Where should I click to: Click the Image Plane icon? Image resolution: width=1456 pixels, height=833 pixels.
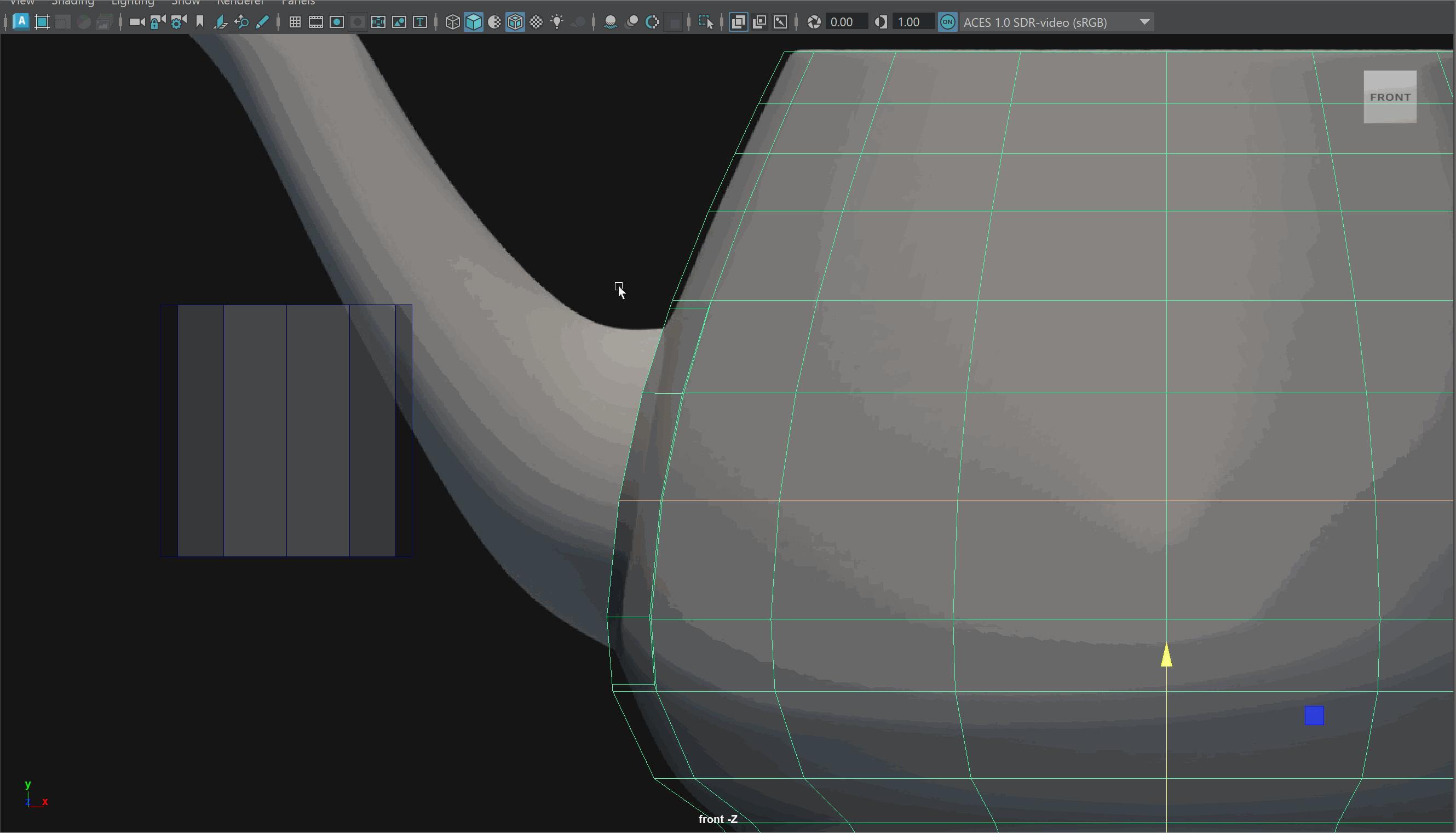(220, 22)
